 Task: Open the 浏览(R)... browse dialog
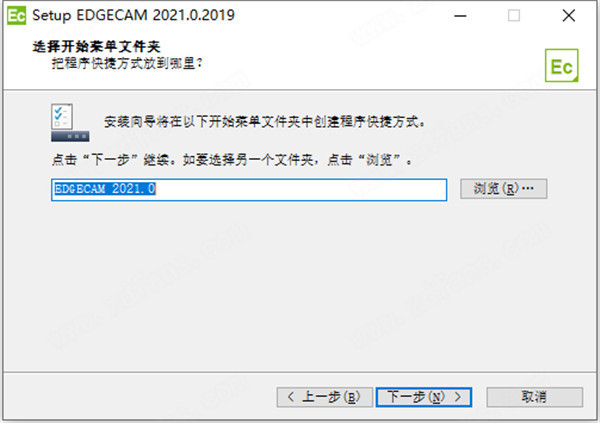pyautogui.click(x=504, y=189)
